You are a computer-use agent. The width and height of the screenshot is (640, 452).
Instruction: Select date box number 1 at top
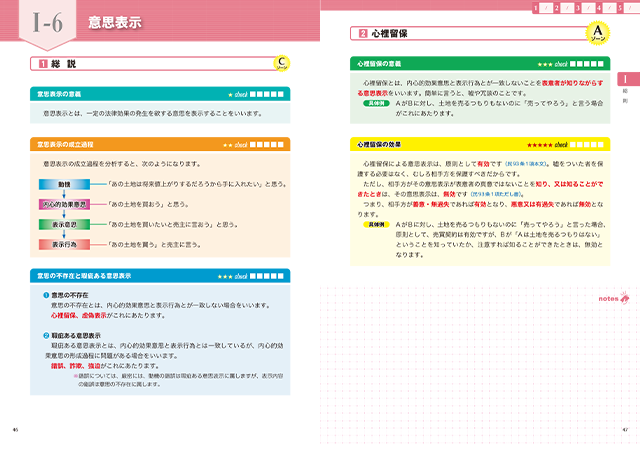(x=542, y=8)
